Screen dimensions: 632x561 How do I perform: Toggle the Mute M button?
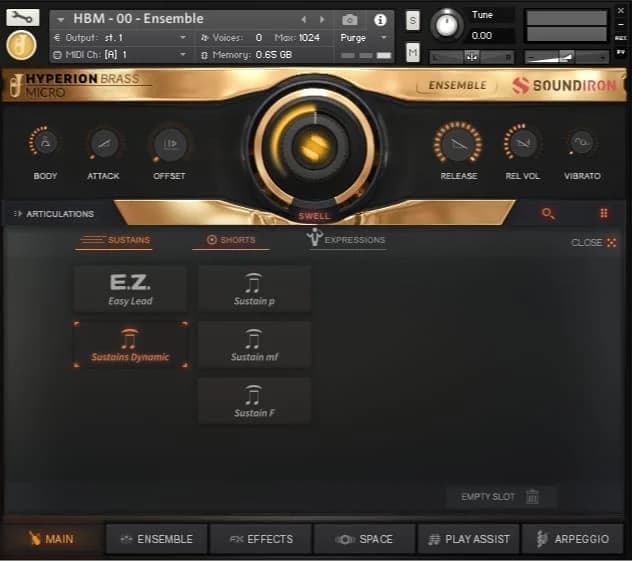click(413, 52)
